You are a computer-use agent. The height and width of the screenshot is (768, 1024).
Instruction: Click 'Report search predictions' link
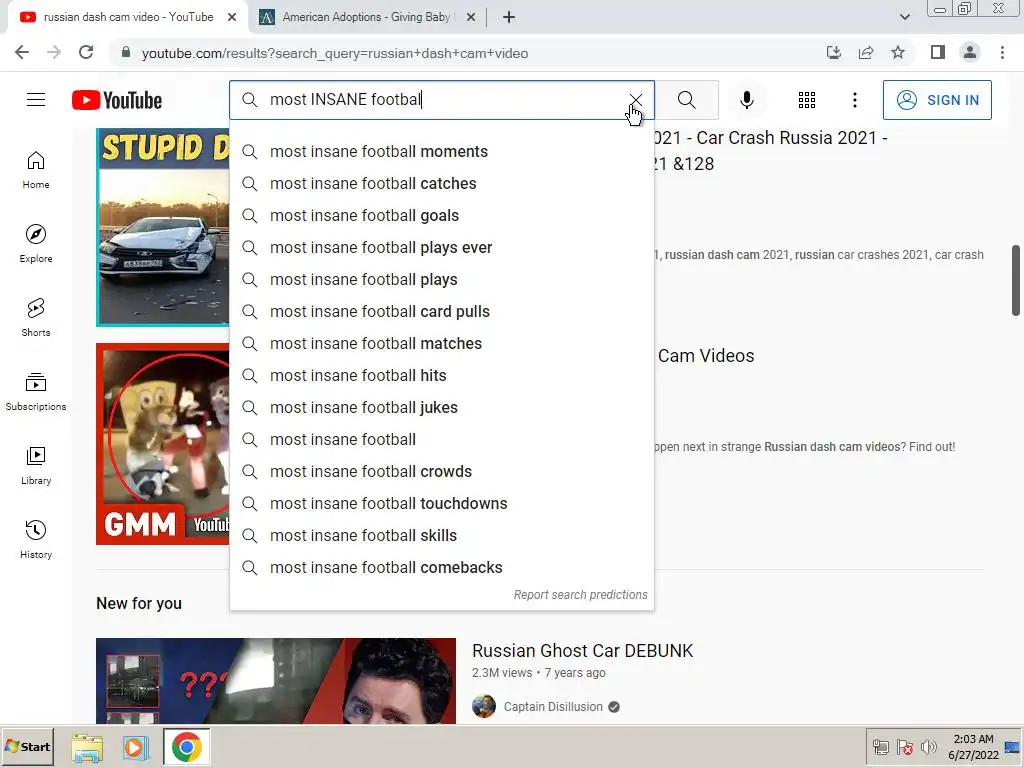coord(580,595)
